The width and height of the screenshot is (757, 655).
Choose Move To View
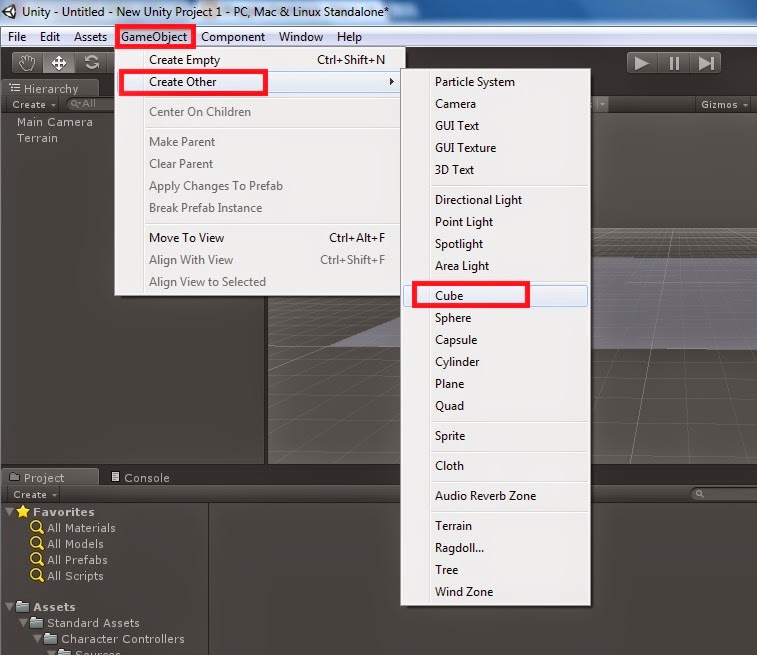[x=260, y=237]
